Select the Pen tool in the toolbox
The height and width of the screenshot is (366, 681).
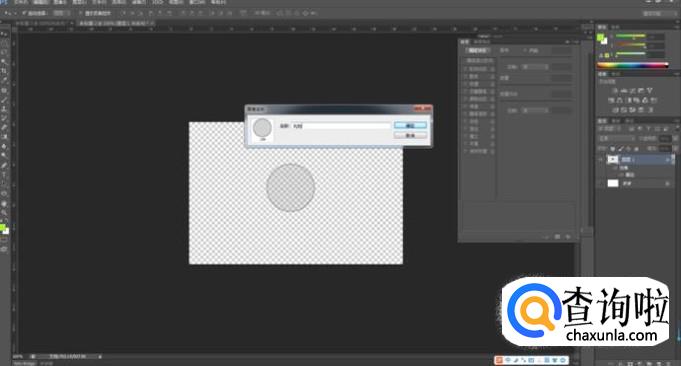click(x=4, y=165)
